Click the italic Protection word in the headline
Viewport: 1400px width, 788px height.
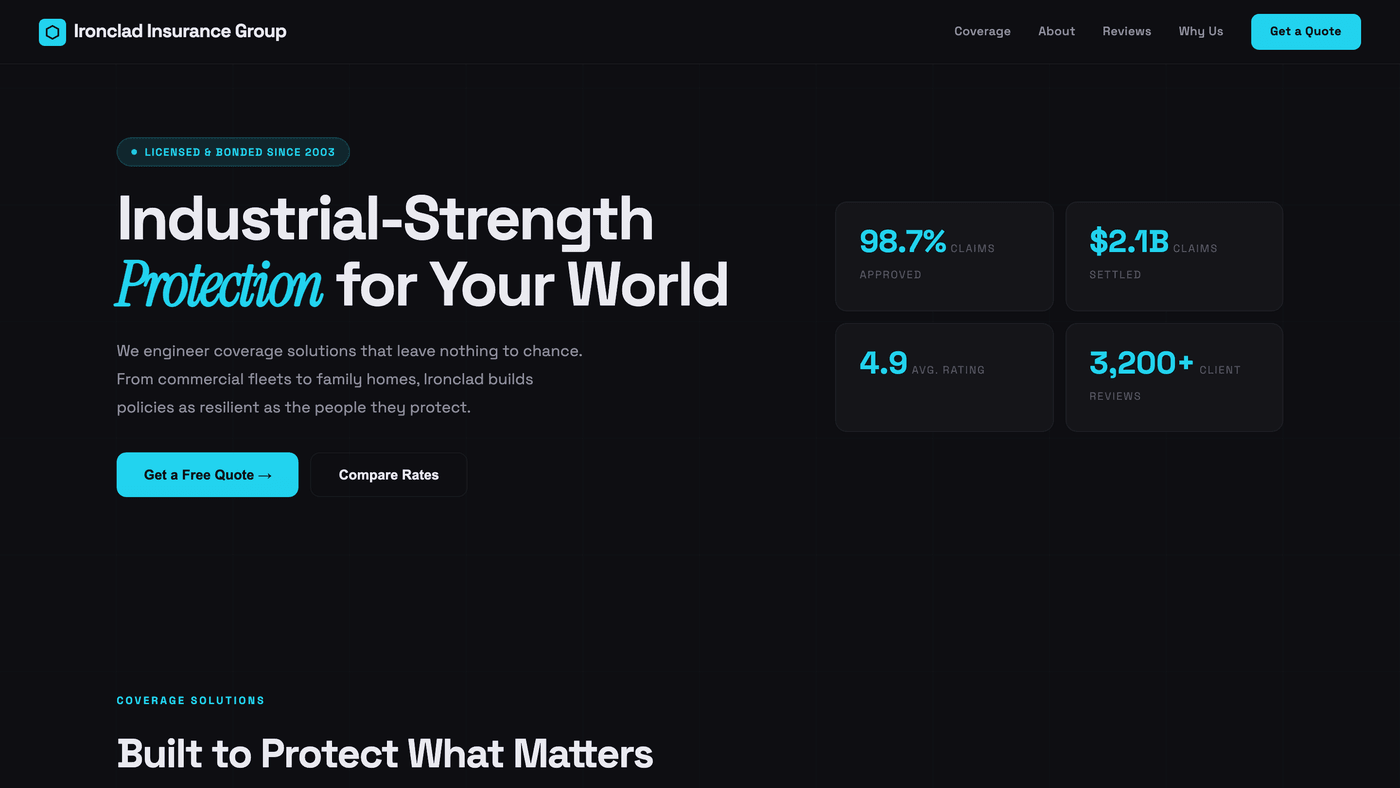coord(220,286)
